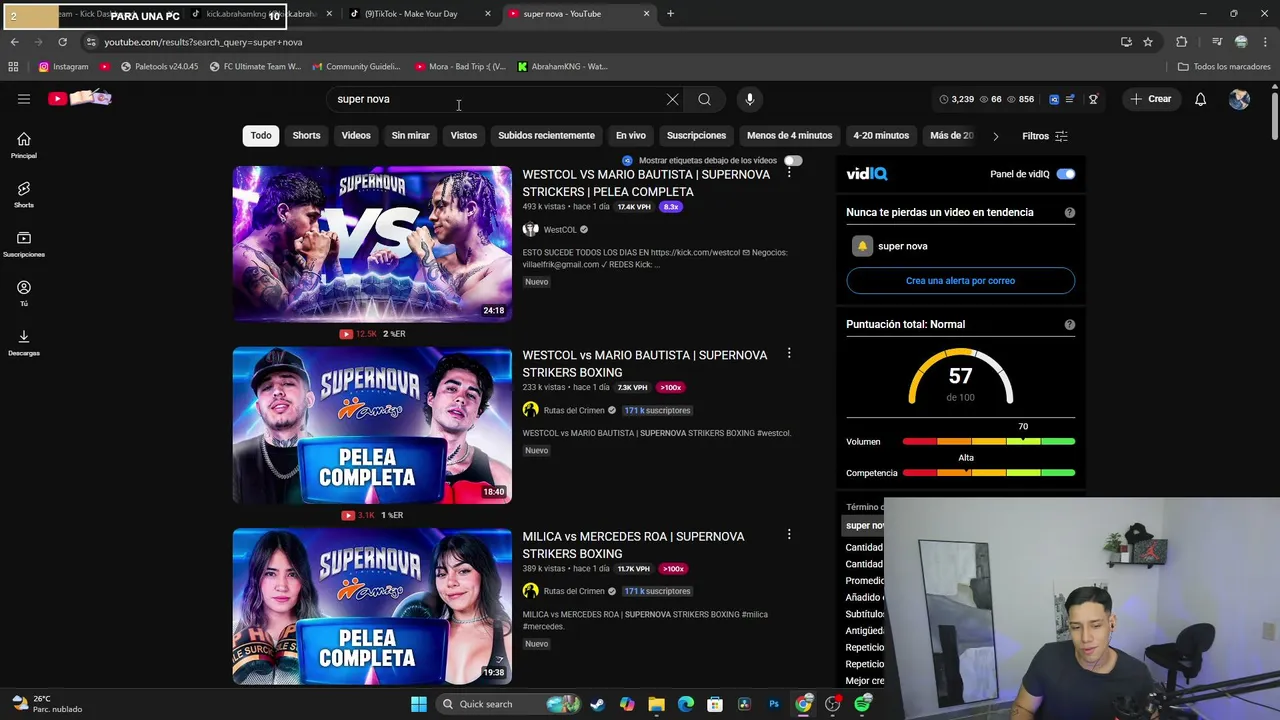1280x720 pixels.
Task: Open vidIQ list icon beside IQ badge
Action: click(1070, 99)
